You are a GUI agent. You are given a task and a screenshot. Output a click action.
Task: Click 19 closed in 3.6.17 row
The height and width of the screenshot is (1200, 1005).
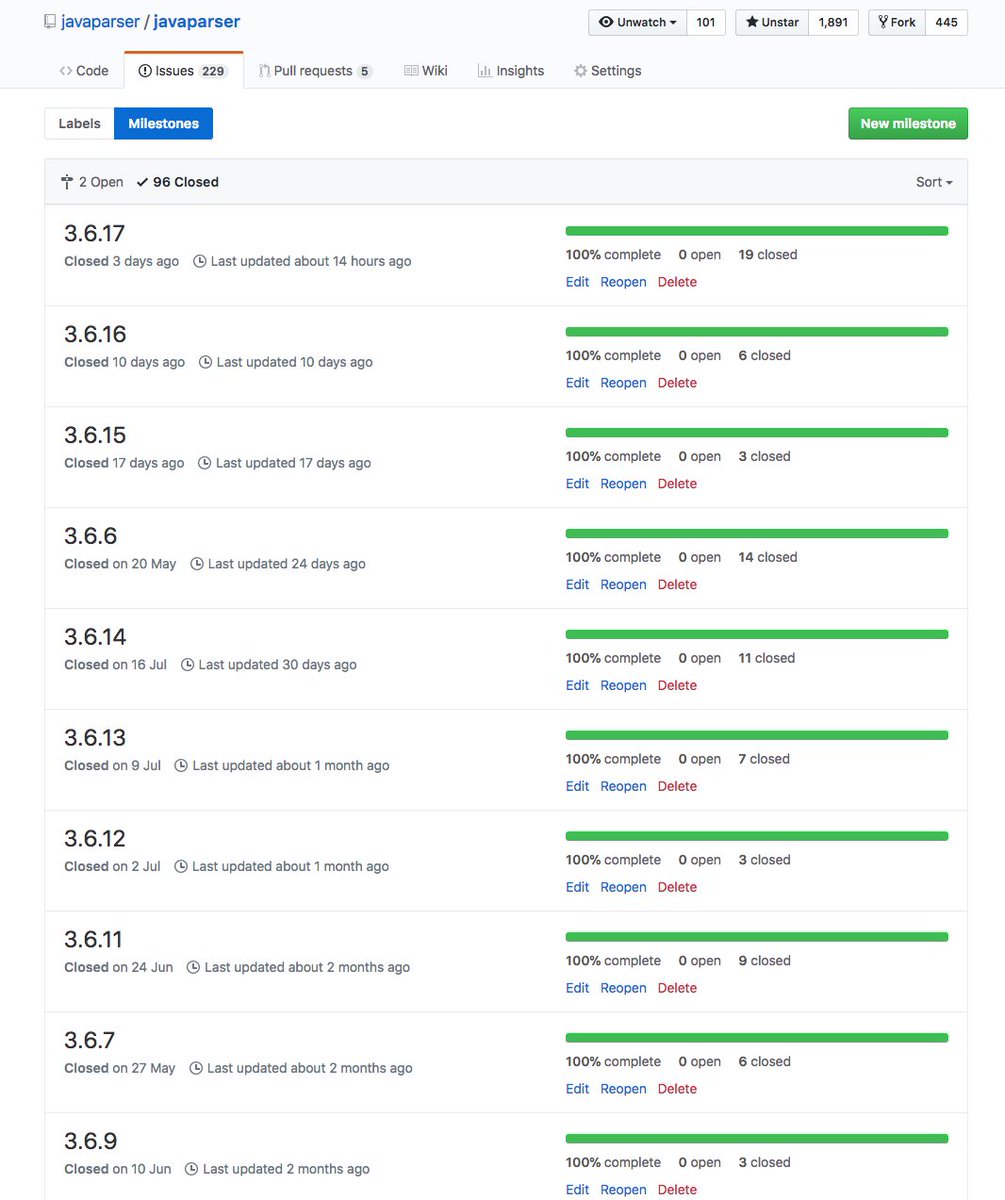pyautogui.click(x=768, y=255)
